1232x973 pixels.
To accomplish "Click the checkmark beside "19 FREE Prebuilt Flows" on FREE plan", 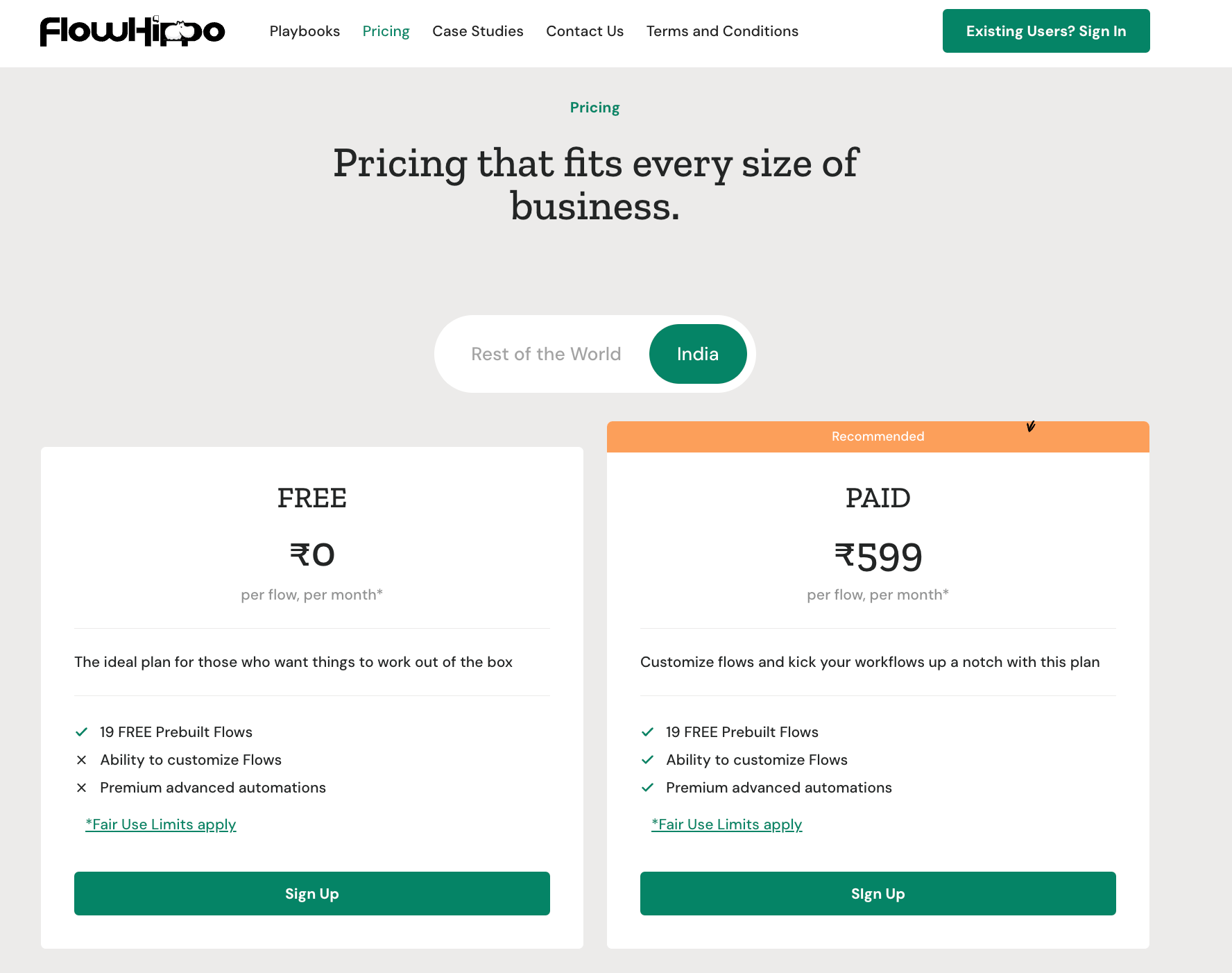I will coord(81,731).
